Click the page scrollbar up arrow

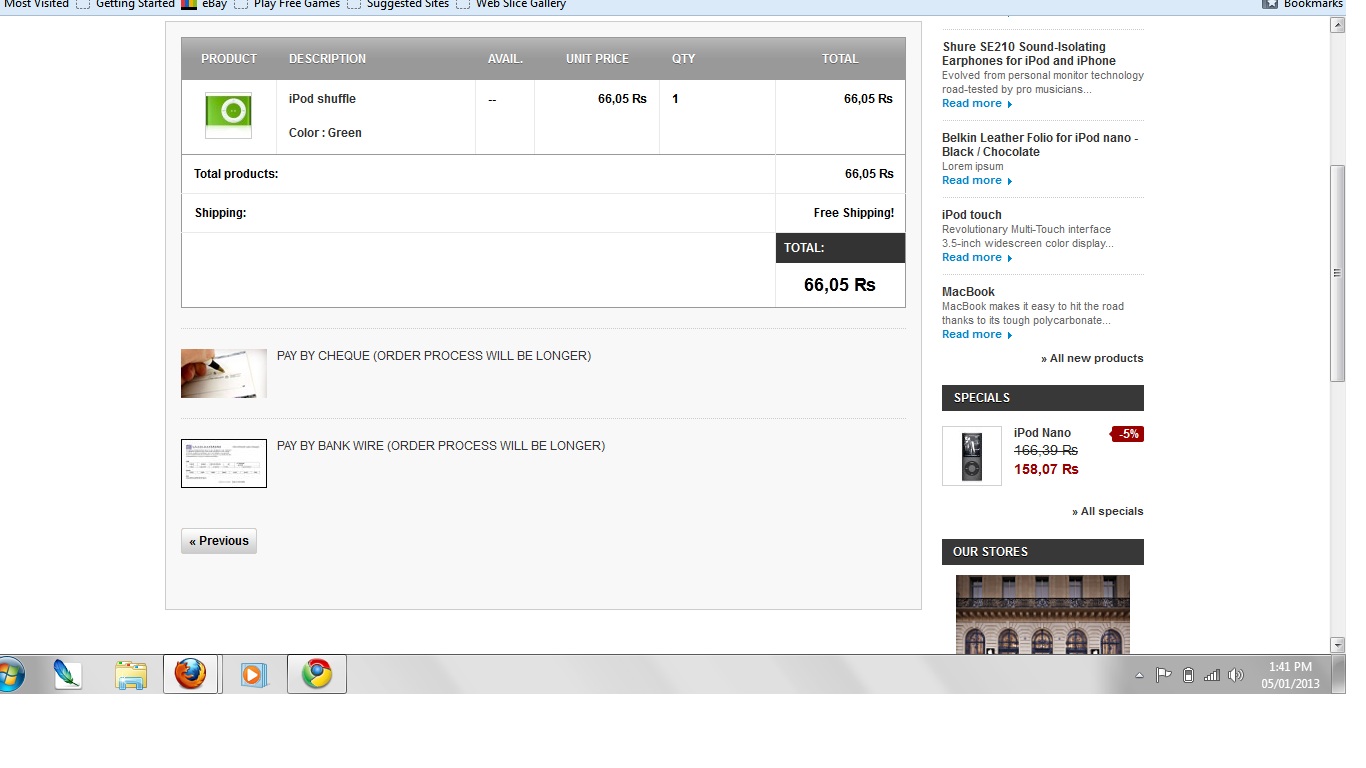1337,25
